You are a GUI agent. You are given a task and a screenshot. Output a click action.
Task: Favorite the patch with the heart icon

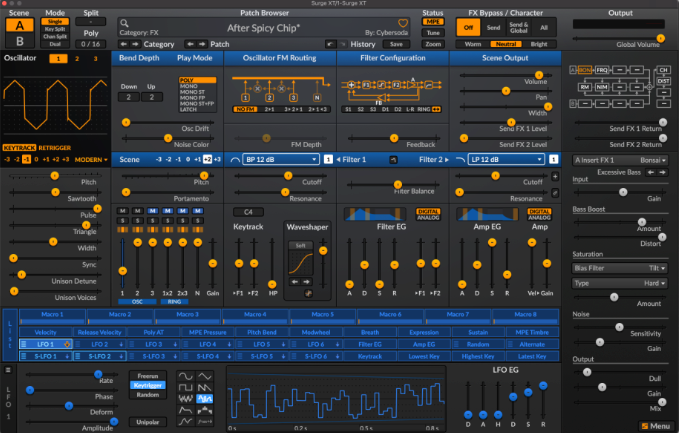coord(403,23)
